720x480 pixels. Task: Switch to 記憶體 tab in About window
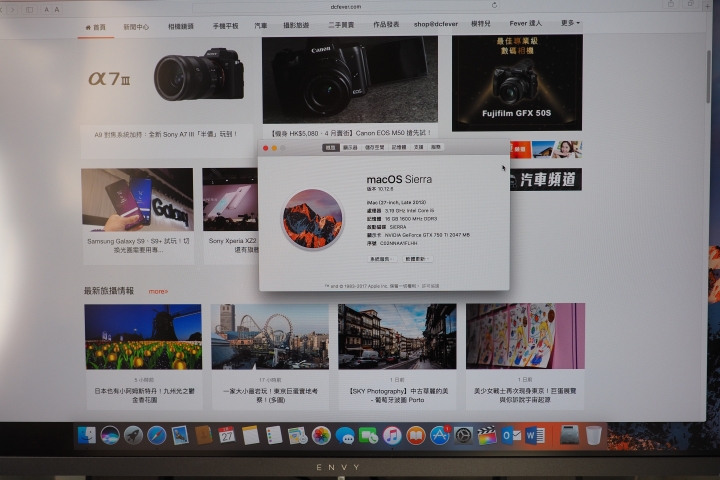399,147
